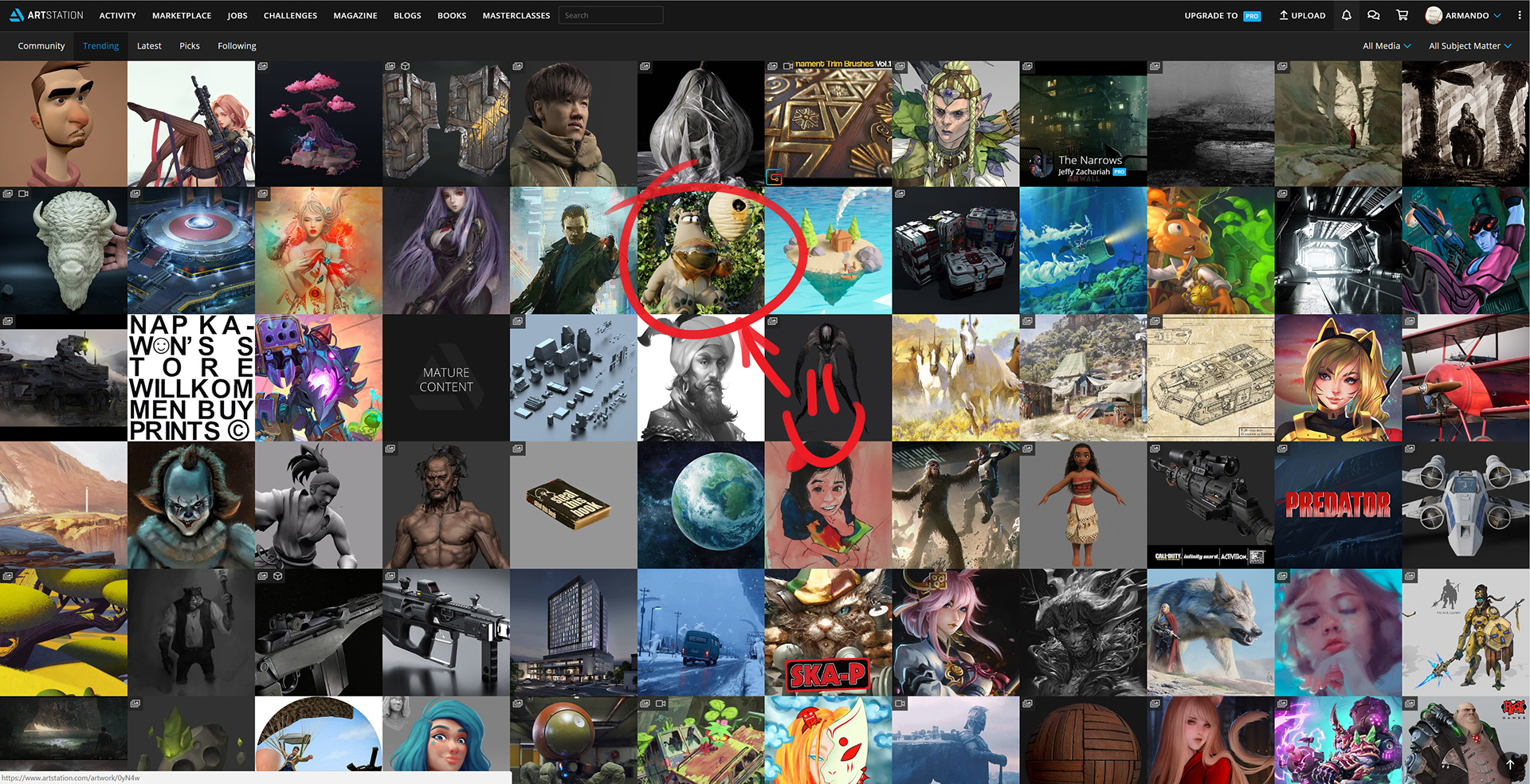
Task: Open the Magazine section
Action: click(355, 15)
